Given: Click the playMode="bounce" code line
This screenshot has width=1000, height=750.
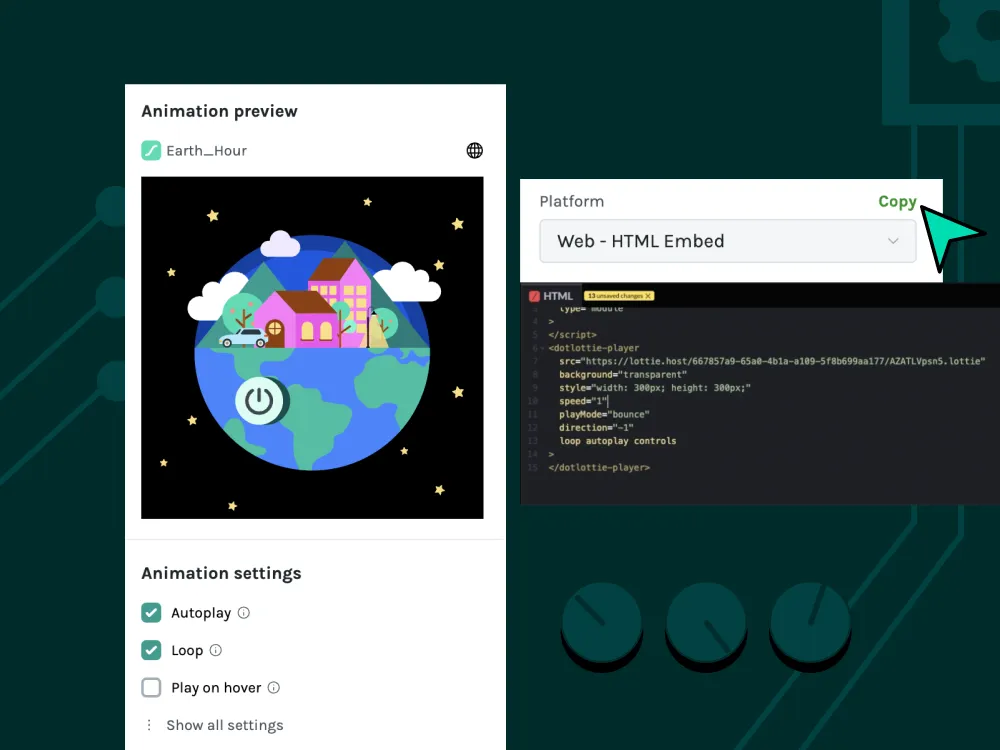Looking at the screenshot, I should 604,415.
